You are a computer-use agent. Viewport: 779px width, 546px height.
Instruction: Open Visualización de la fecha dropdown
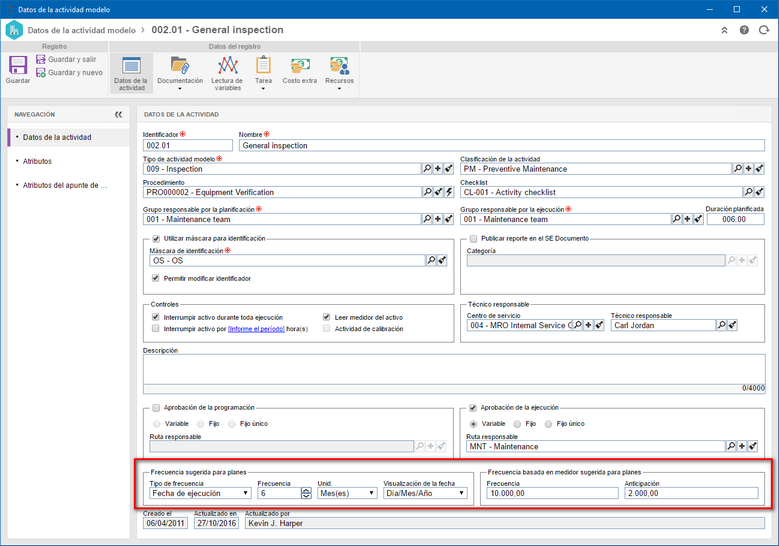(425, 493)
